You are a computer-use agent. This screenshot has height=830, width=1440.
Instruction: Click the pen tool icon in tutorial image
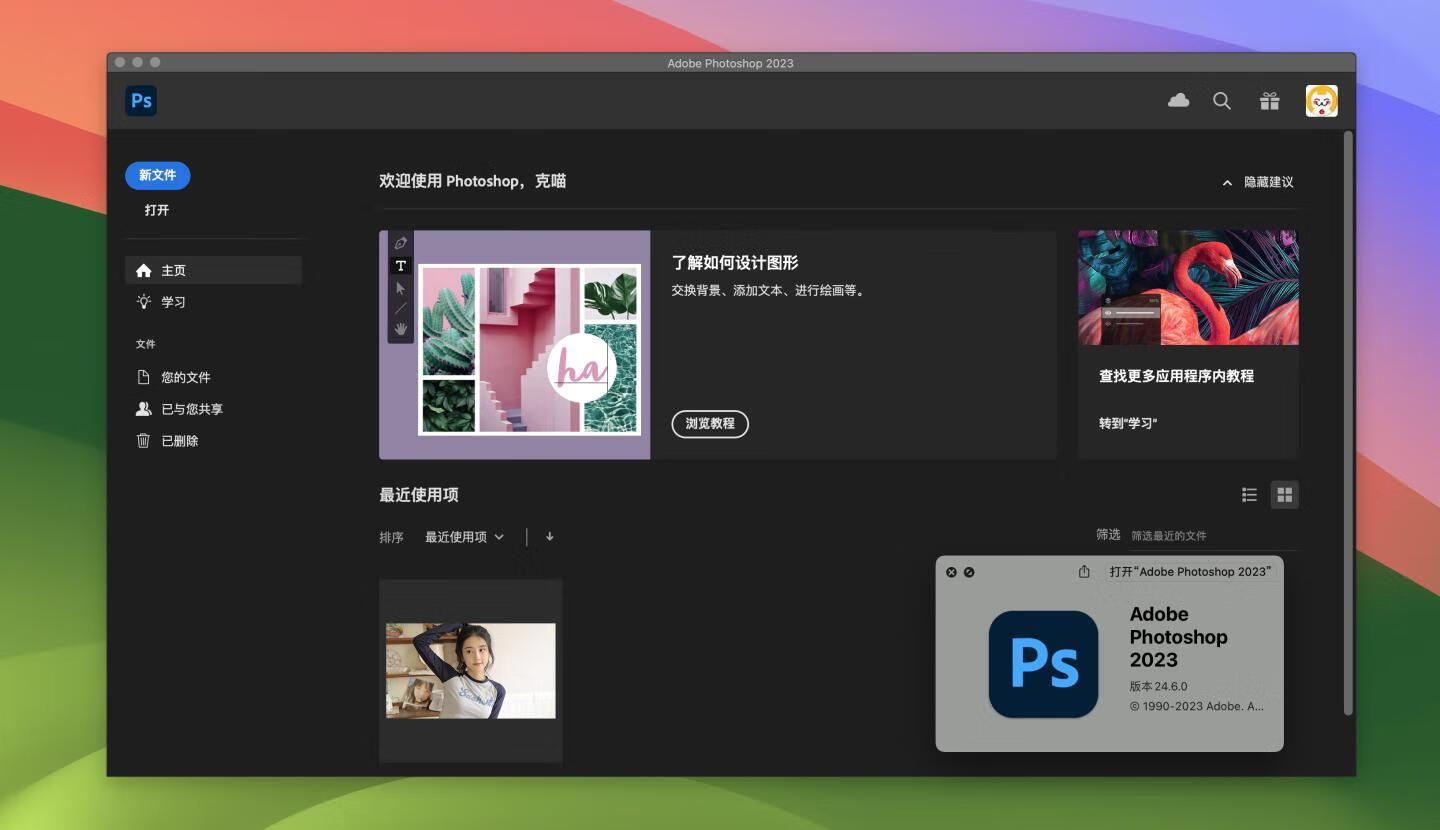point(401,243)
